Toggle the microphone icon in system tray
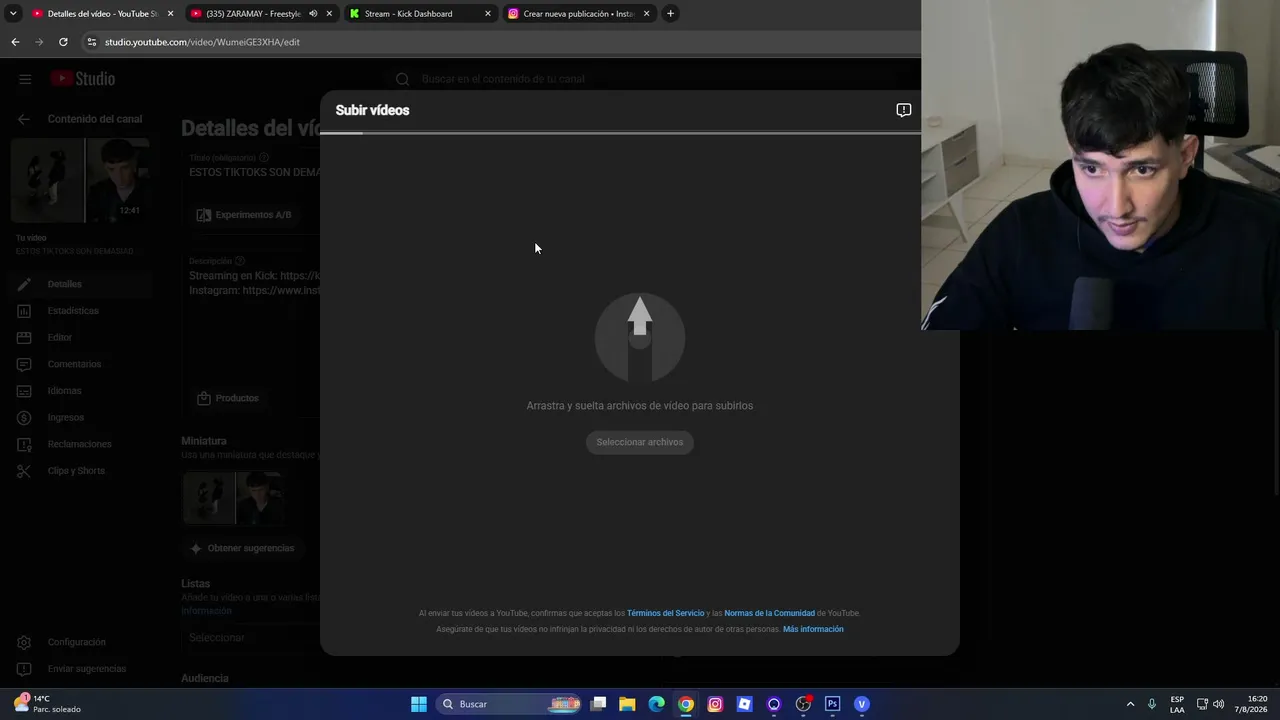Screen dimensions: 1280x720 [x=1152, y=704]
